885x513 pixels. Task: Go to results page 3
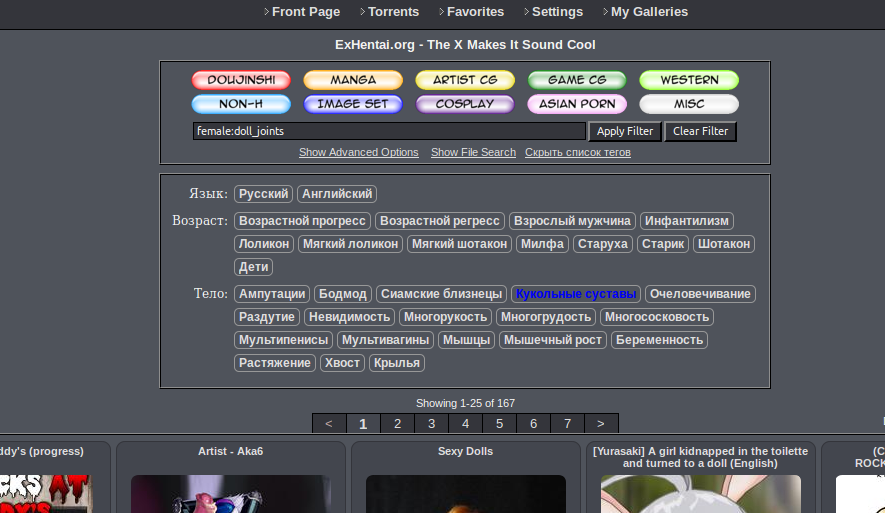[431, 423]
